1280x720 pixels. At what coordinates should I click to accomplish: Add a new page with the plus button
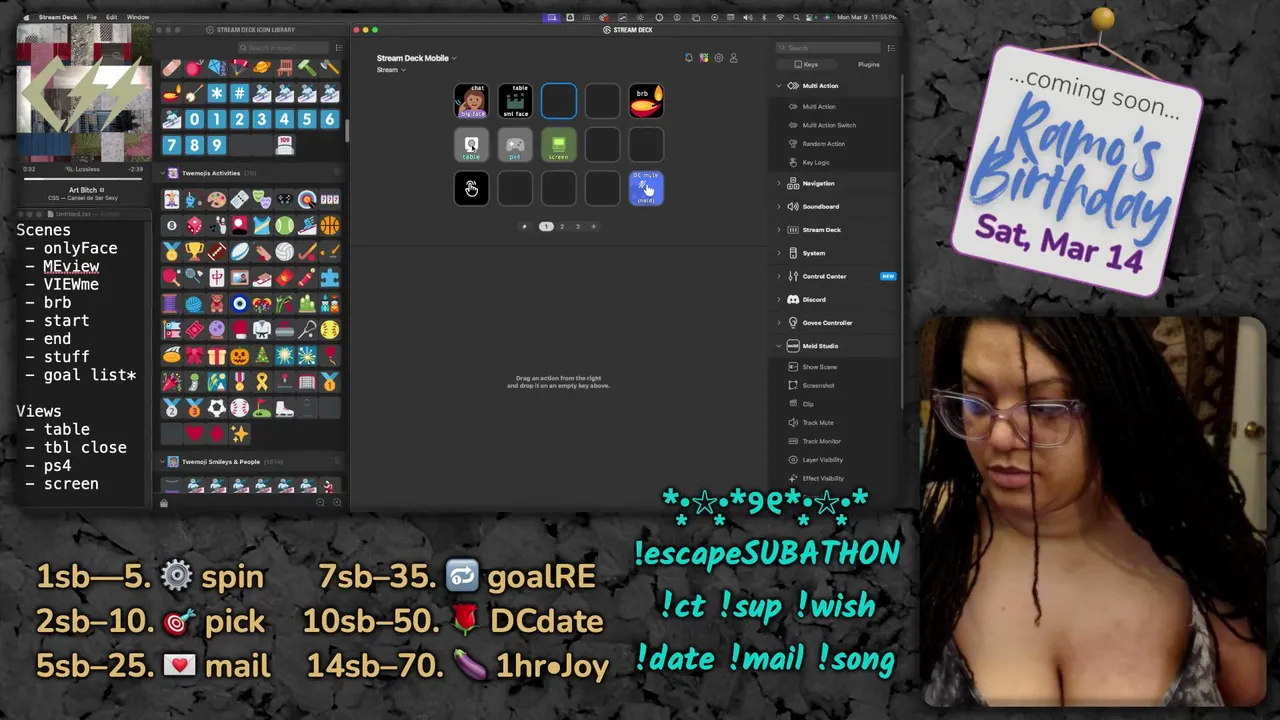coord(593,226)
